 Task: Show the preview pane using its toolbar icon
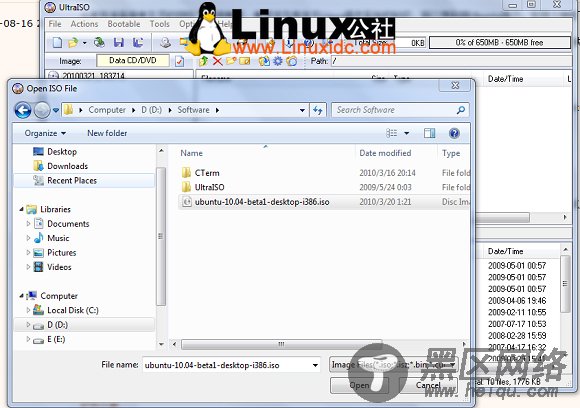pyautogui.click(x=429, y=133)
